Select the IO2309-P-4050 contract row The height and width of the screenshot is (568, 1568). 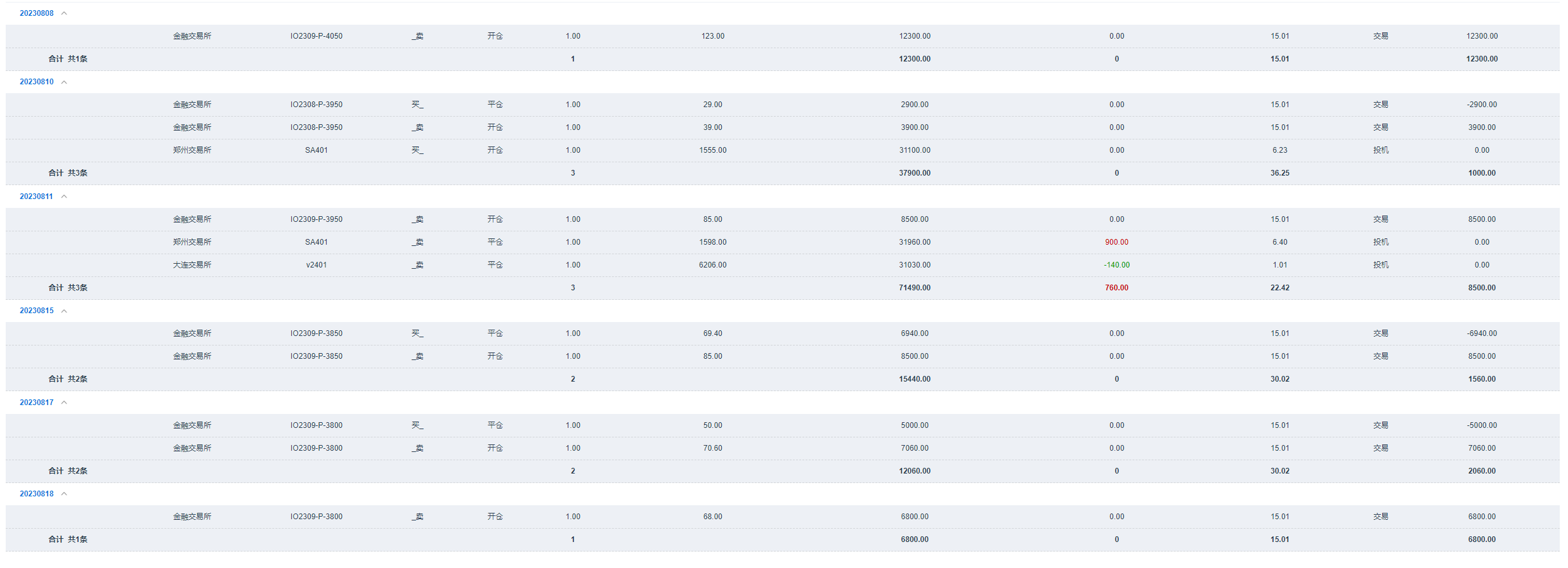pyautogui.click(x=316, y=36)
